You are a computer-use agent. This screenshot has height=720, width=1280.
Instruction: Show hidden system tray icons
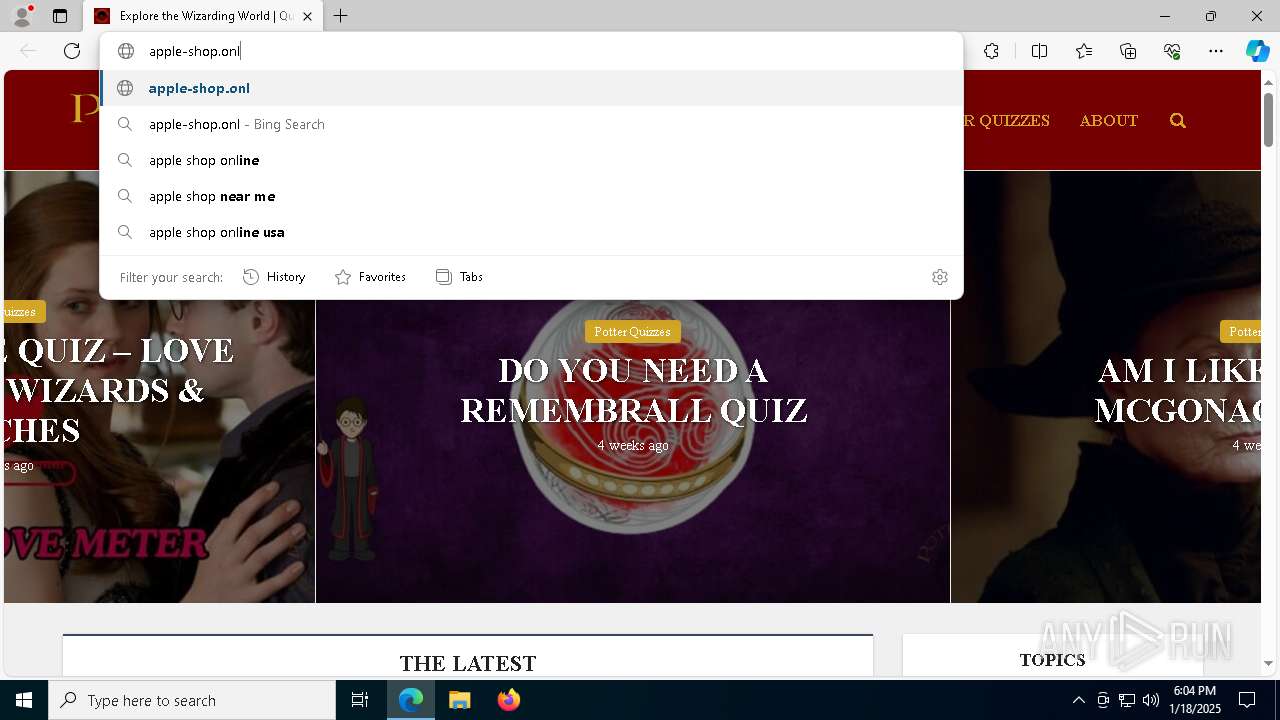(x=1078, y=700)
